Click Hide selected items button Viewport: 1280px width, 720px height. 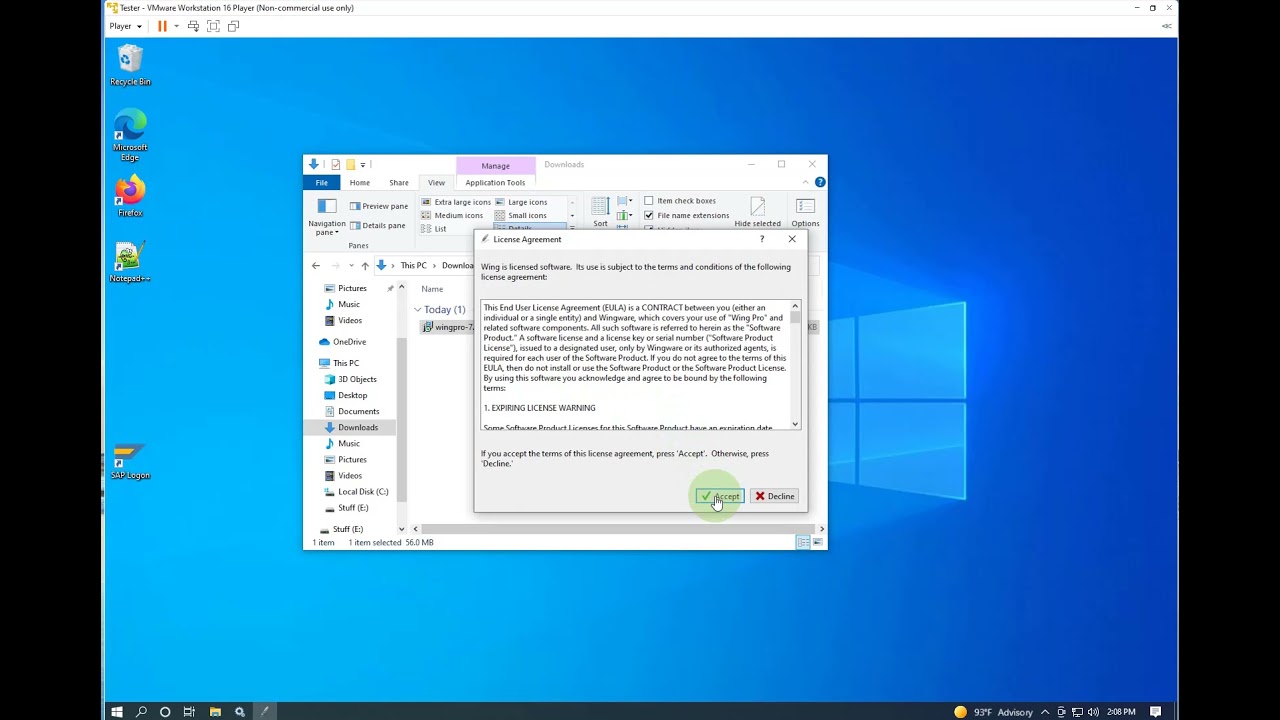[757, 212]
